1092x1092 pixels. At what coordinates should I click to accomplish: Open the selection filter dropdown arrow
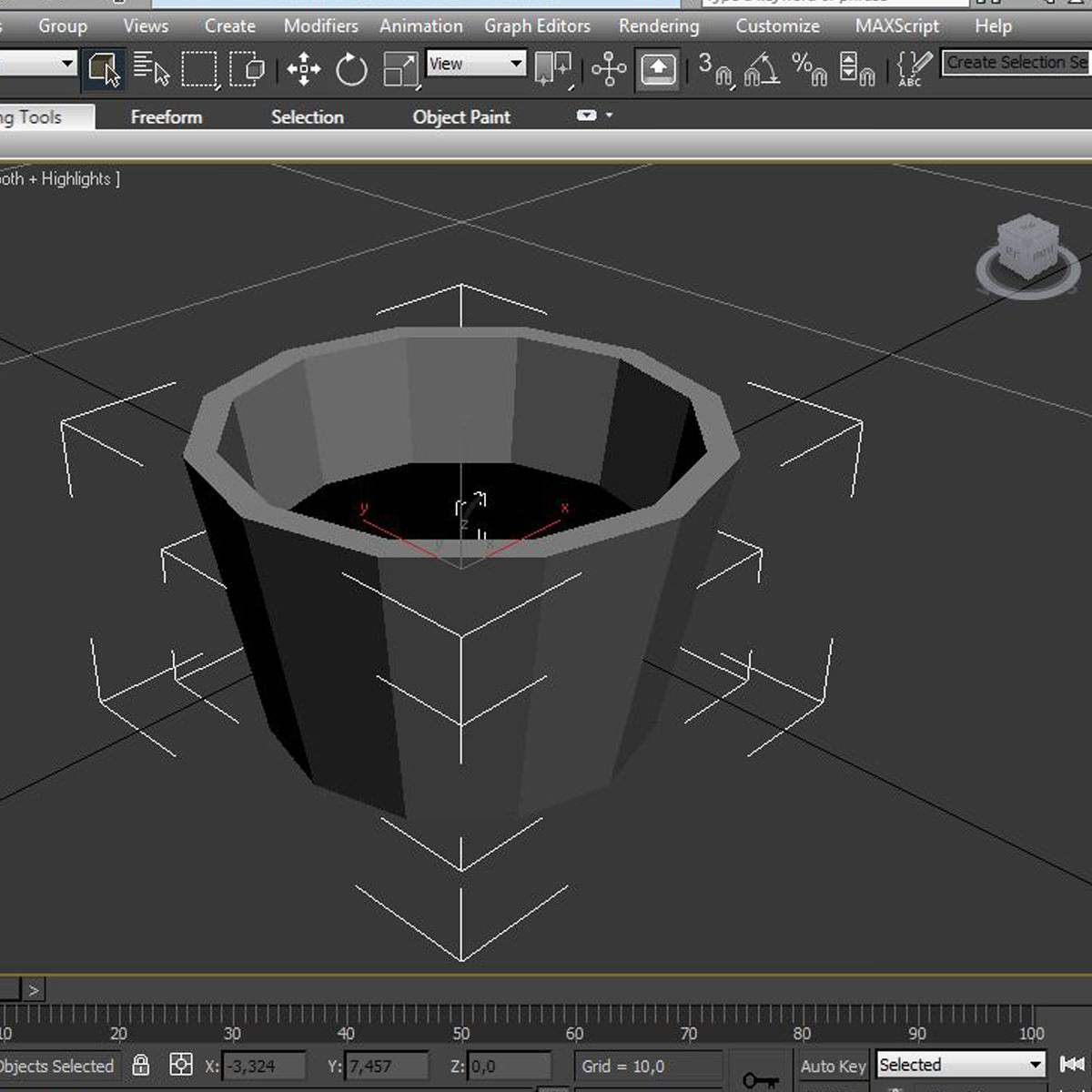(x=66, y=64)
